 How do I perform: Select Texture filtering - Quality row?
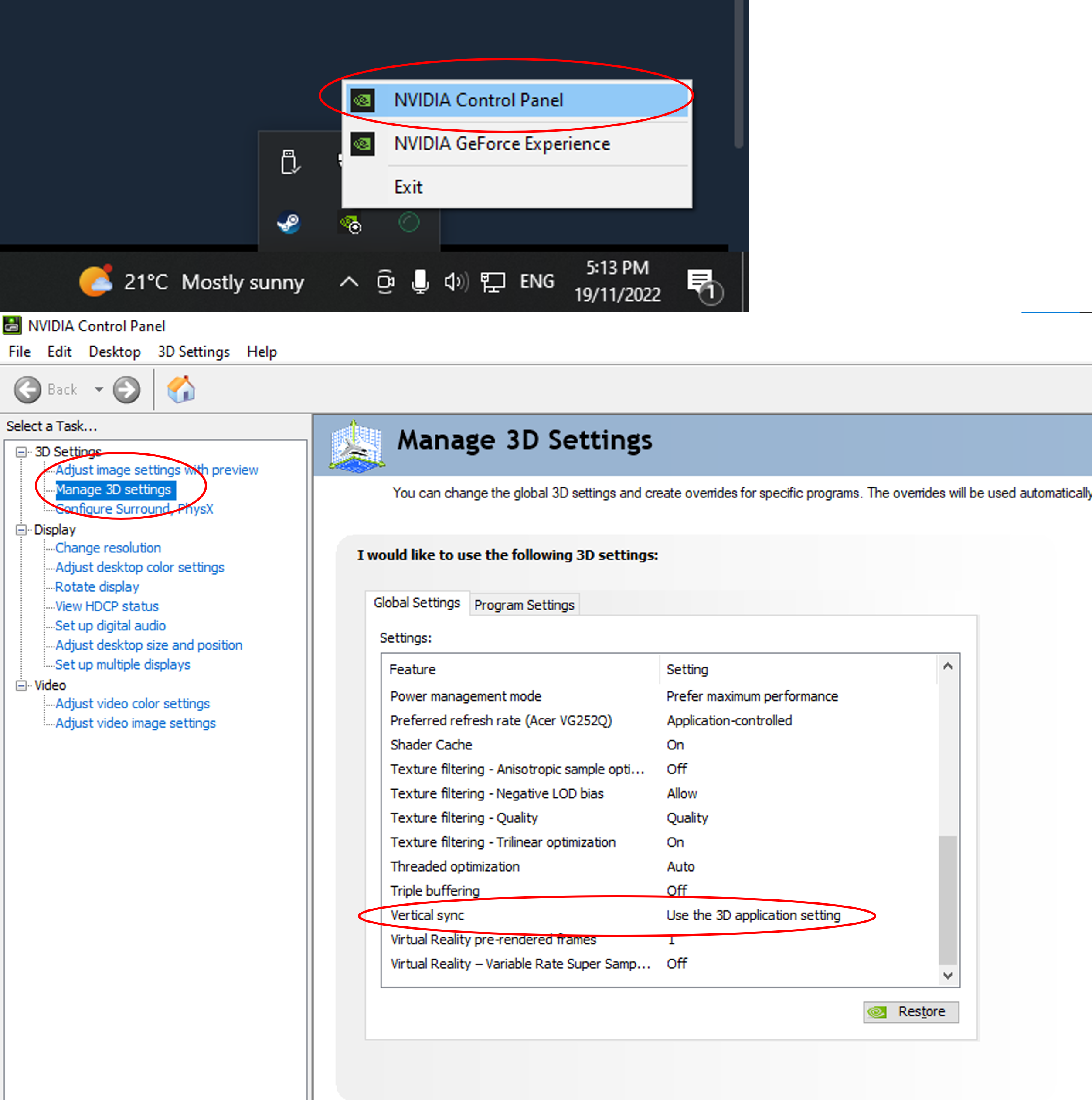660,818
